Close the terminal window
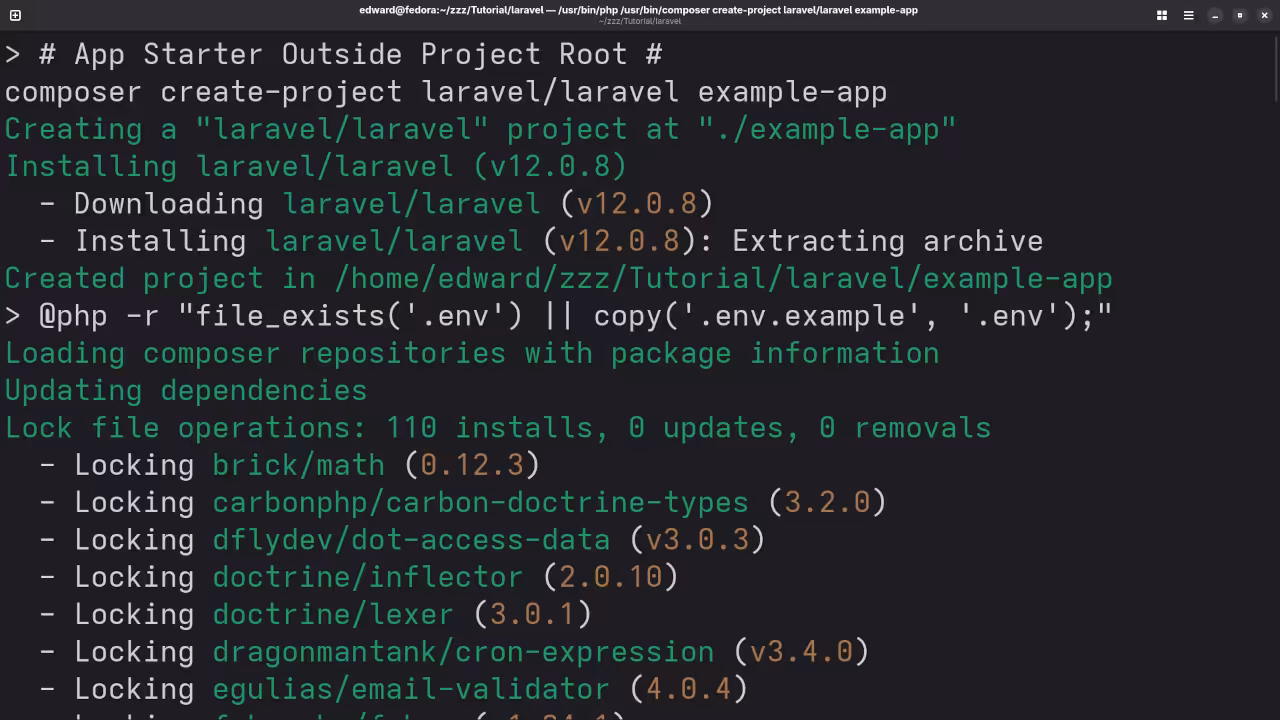 [1265, 15]
